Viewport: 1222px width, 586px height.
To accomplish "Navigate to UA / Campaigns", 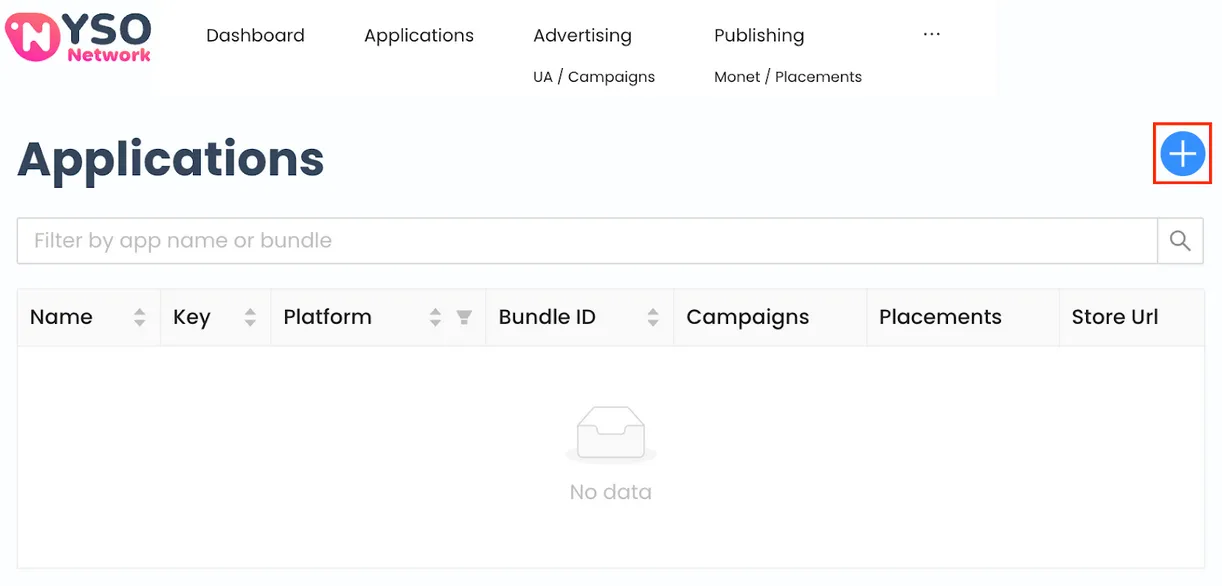I will pos(593,76).
